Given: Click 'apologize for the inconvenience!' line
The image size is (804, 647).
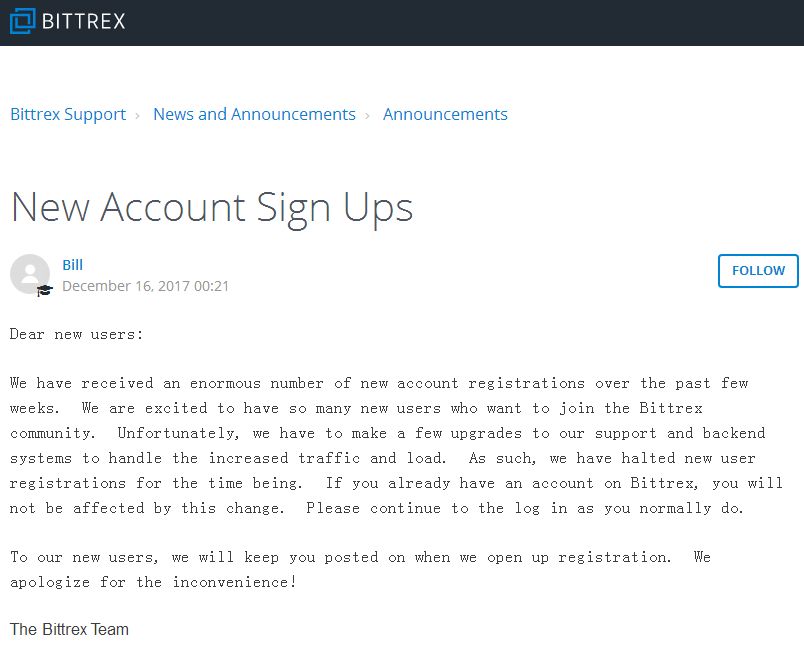Looking at the screenshot, I should coord(153,582).
